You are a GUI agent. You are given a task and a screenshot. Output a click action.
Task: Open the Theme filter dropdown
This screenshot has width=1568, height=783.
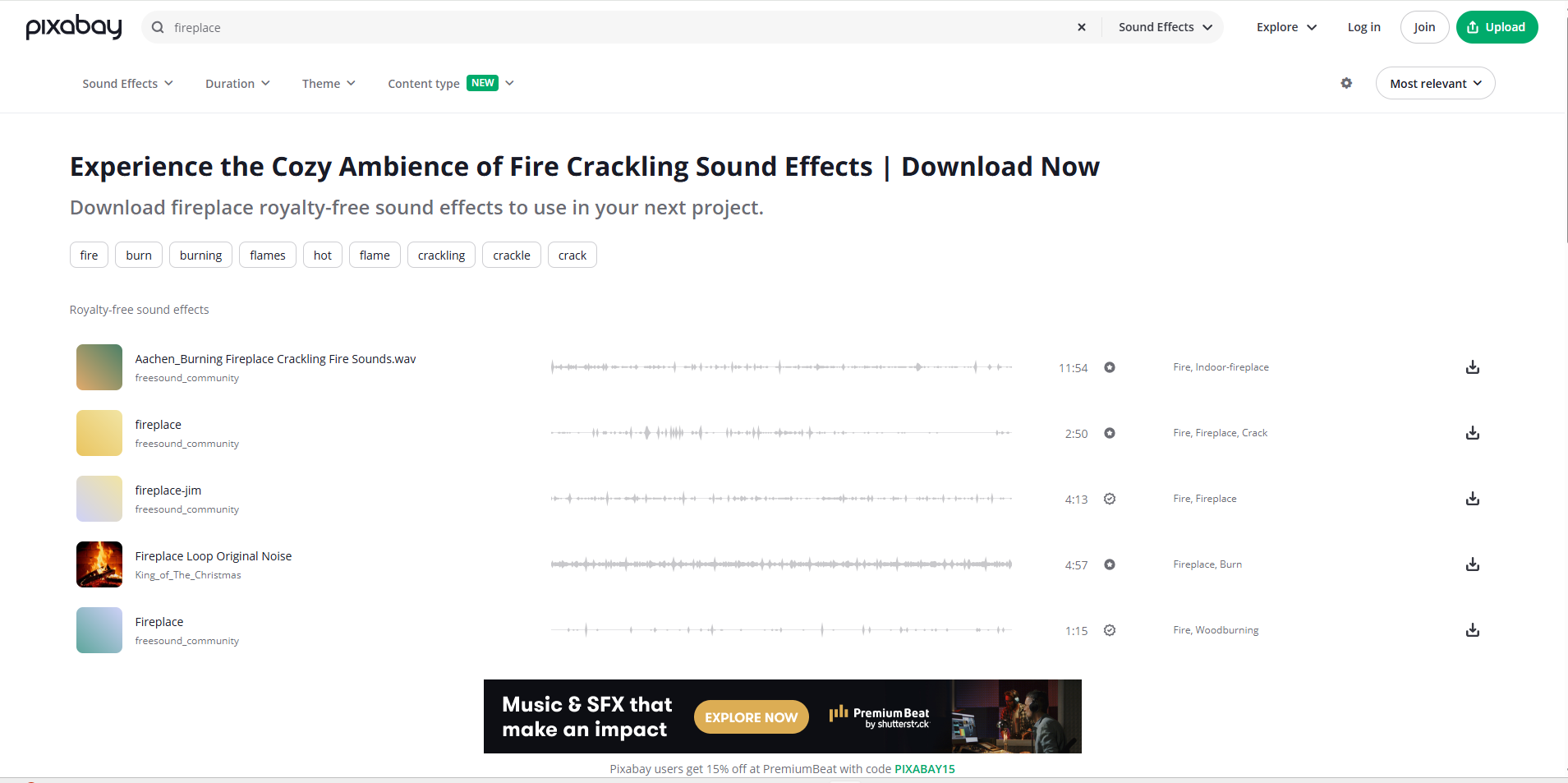(x=328, y=83)
